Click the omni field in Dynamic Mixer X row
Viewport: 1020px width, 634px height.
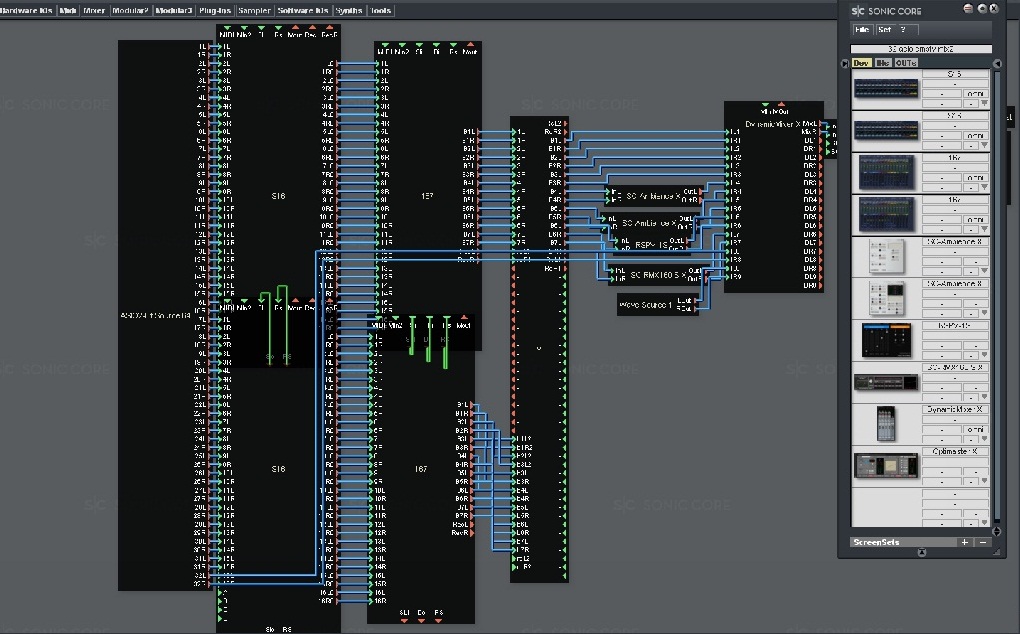click(974, 429)
